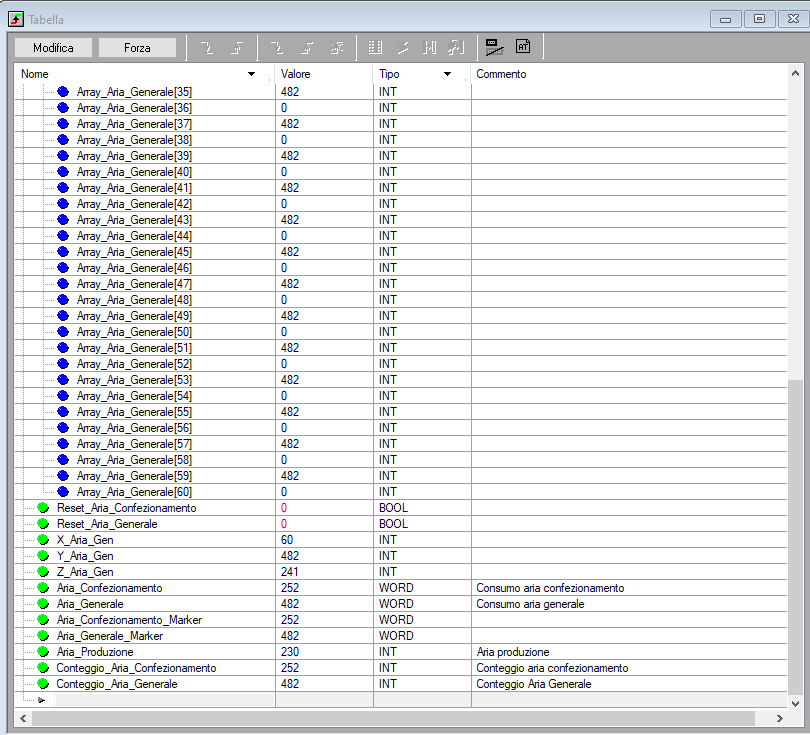Click the Tabella window icon in title bar
The image size is (810, 735).
coord(16,19)
